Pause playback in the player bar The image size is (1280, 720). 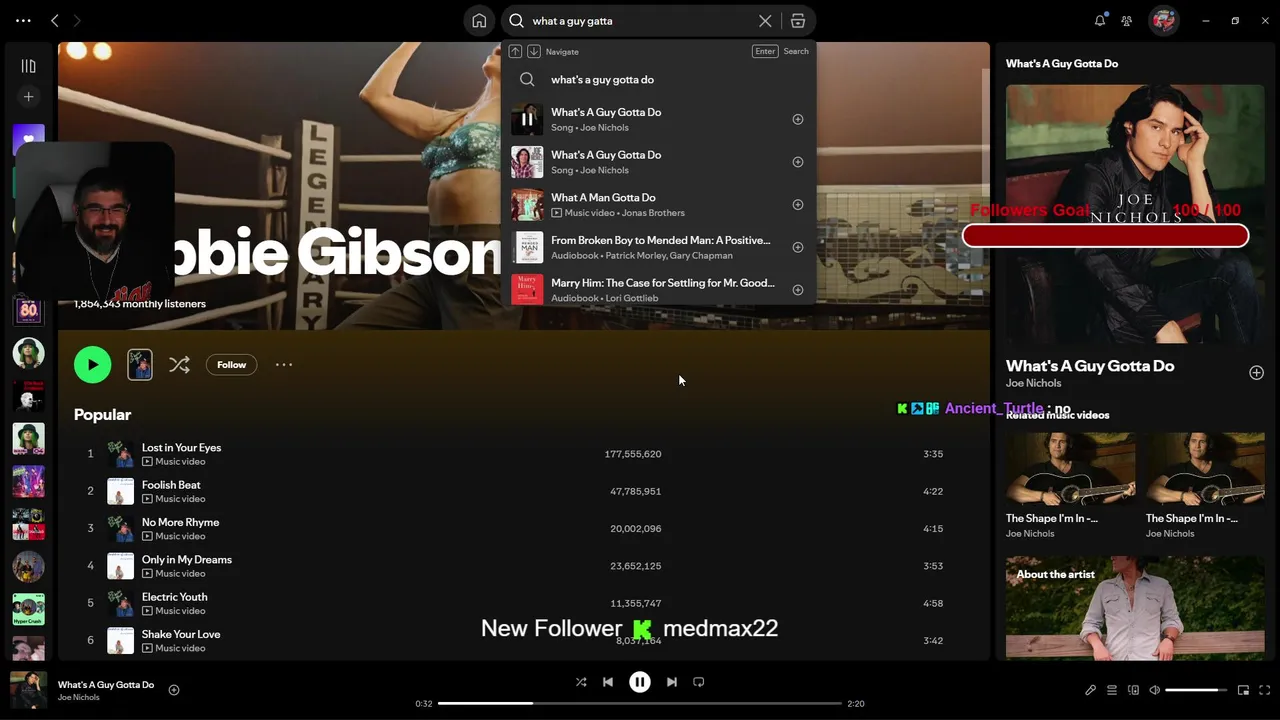tap(640, 682)
